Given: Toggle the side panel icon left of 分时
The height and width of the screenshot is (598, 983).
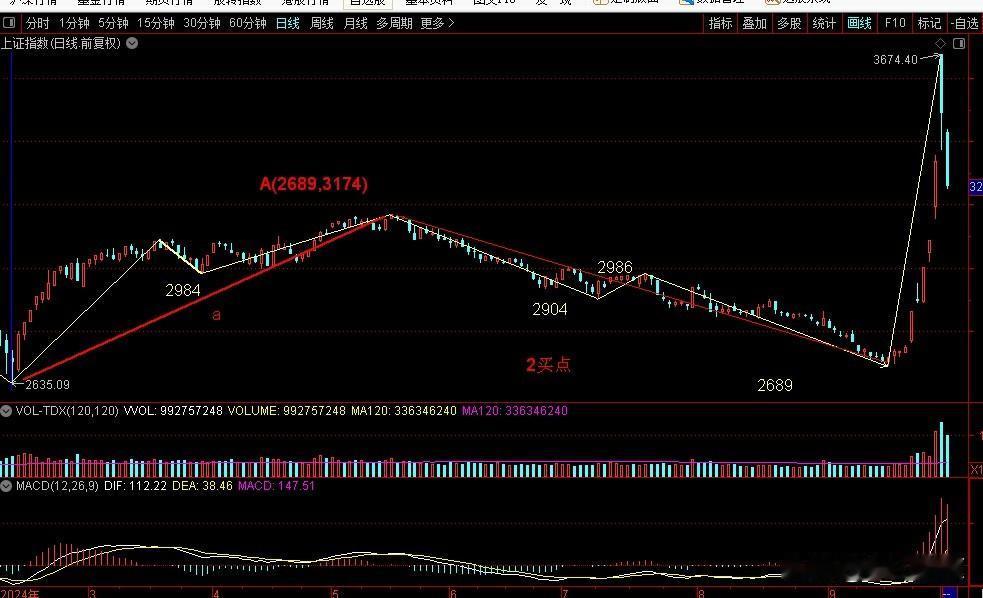Looking at the screenshot, I should 9,23.
